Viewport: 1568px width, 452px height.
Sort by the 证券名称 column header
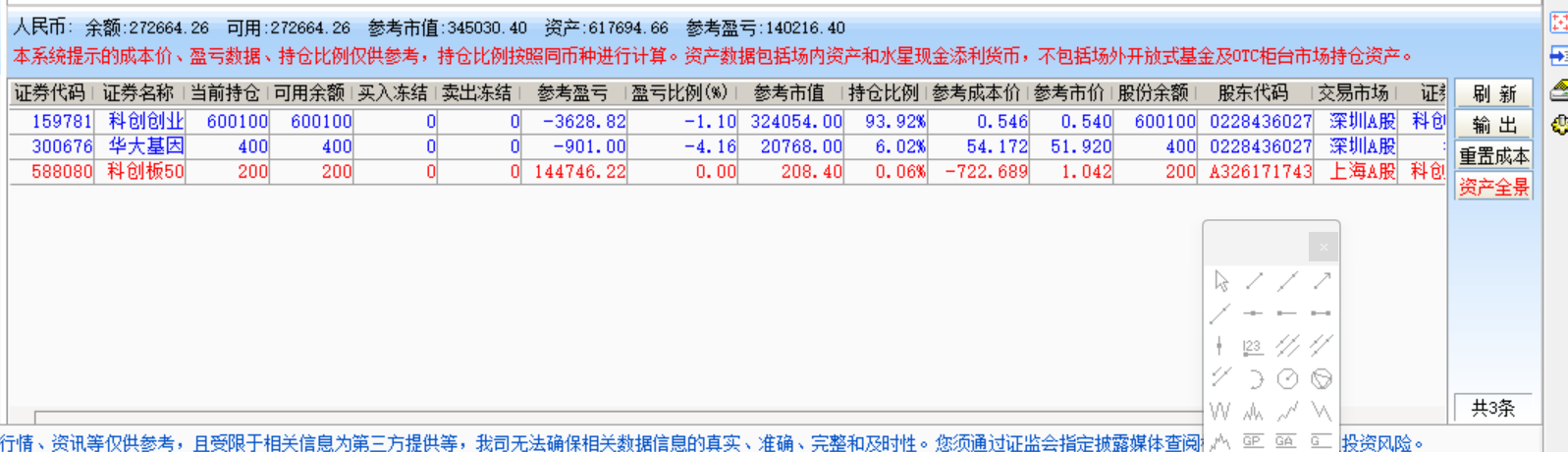[138, 93]
